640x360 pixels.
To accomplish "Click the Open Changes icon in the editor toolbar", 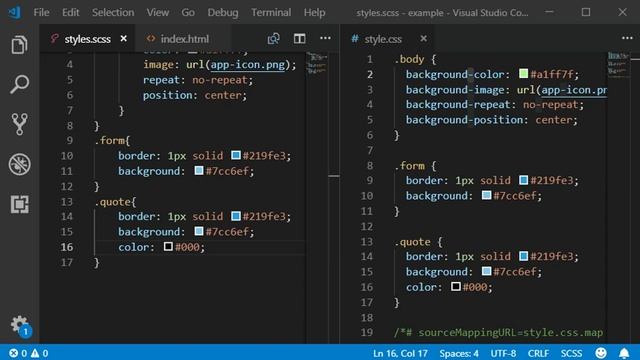I will (273, 39).
